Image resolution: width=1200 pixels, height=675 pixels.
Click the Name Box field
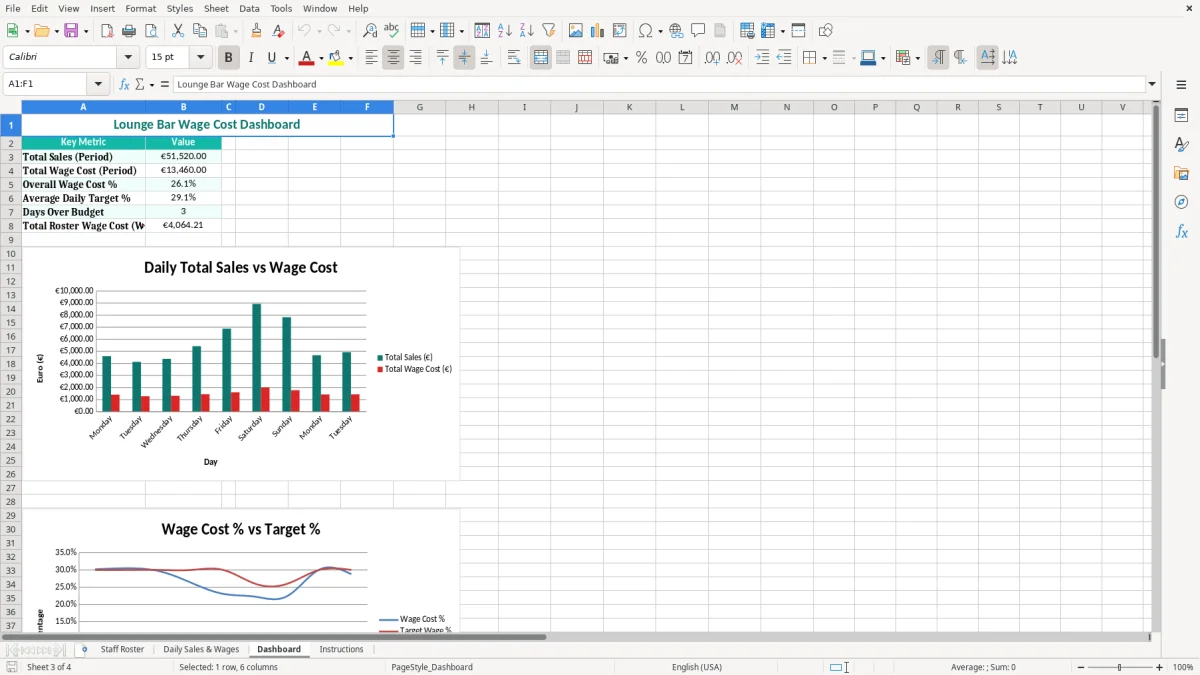coord(46,85)
